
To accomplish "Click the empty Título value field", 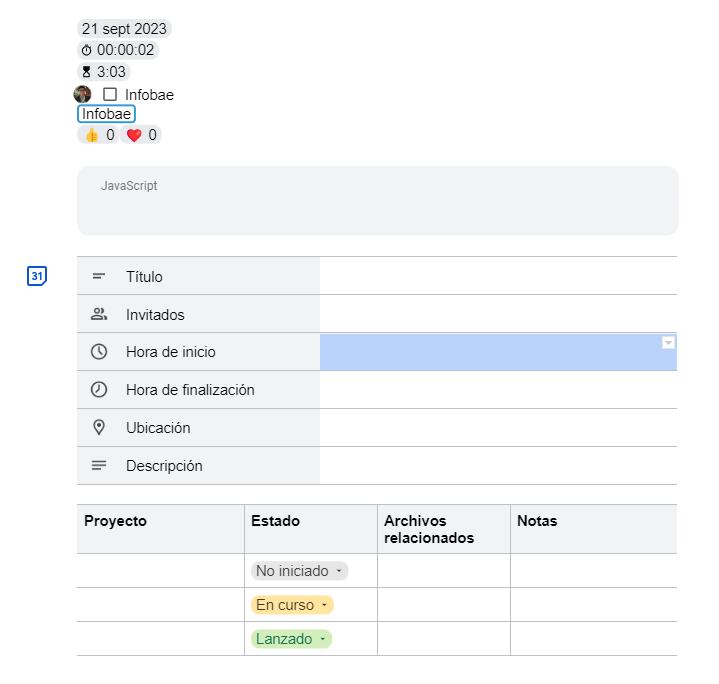I will click(497, 276).
